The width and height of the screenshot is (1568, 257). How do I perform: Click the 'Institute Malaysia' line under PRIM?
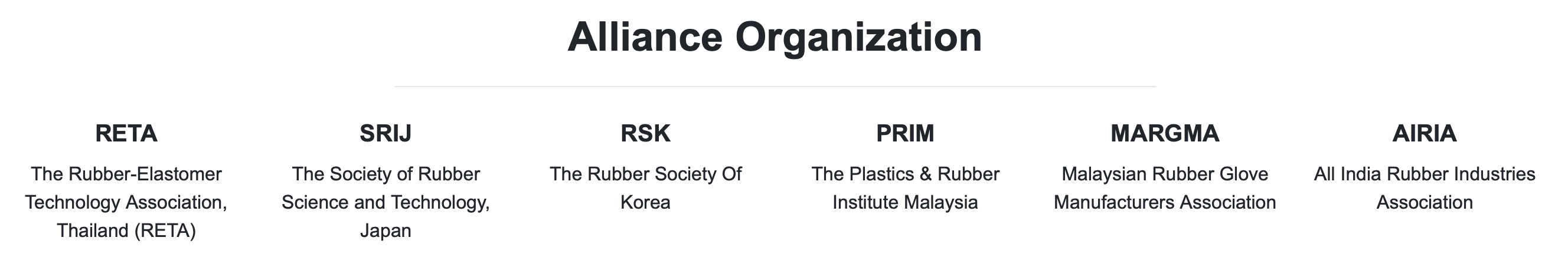pos(904,202)
